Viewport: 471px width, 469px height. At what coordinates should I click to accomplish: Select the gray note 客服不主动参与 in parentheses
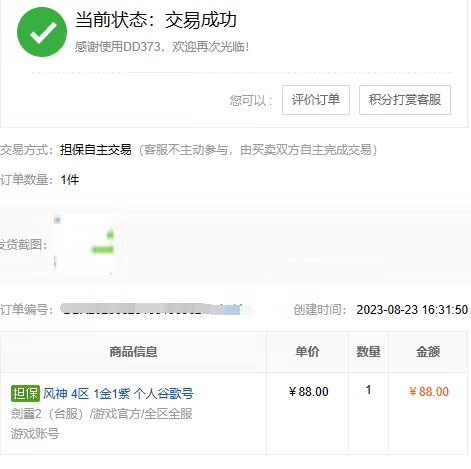(x=258, y=150)
